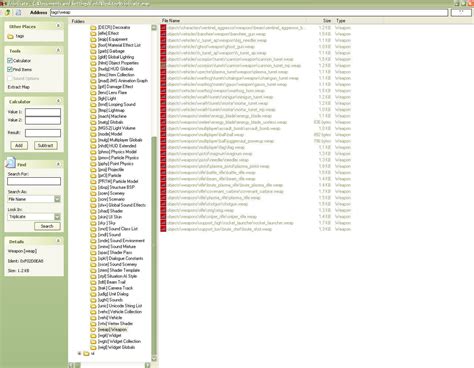Click the folder tree vertical scrollbar
This screenshot has height=368, width=474.
point(154,247)
